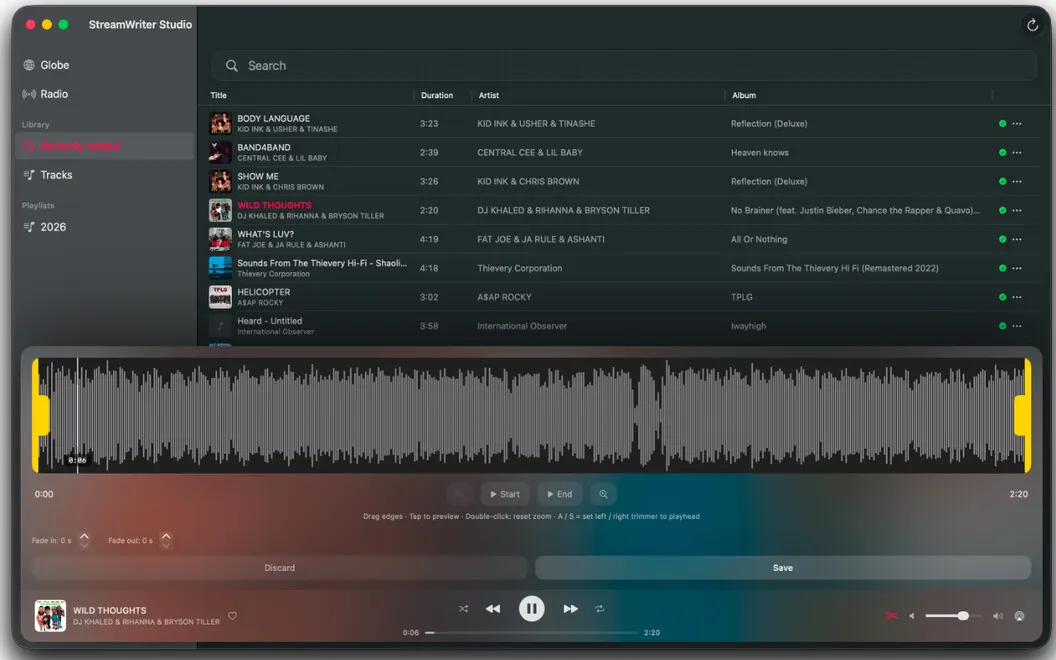Preview from trim Start button
The width and height of the screenshot is (1056, 660).
pyautogui.click(x=504, y=494)
